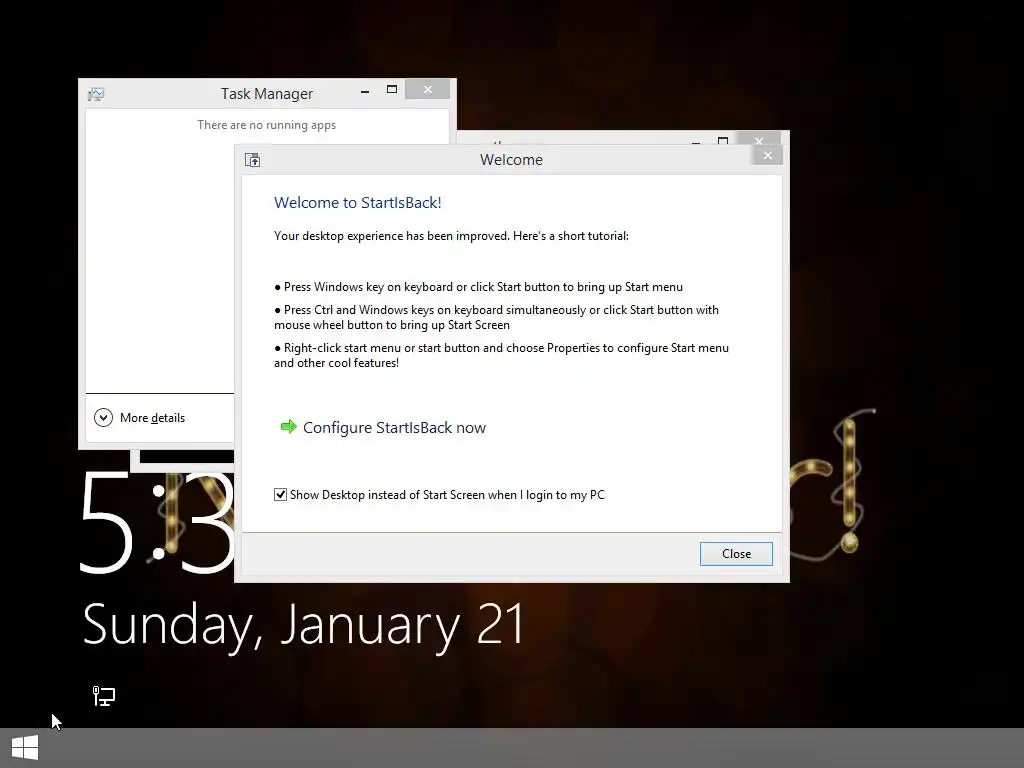Uncheck Show Desktop instead of Start Screen
This screenshot has width=1024, height=768.
click(x=280, y=494)
